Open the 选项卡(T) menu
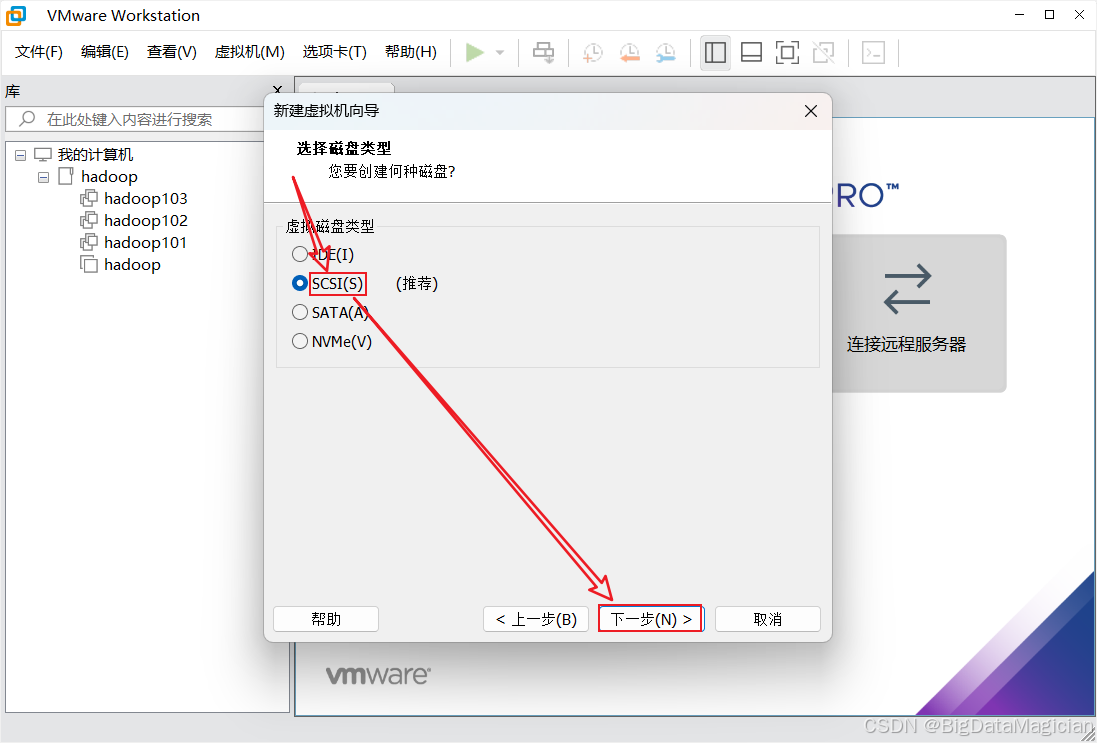 pyautogui.click(x=334, y=52)
